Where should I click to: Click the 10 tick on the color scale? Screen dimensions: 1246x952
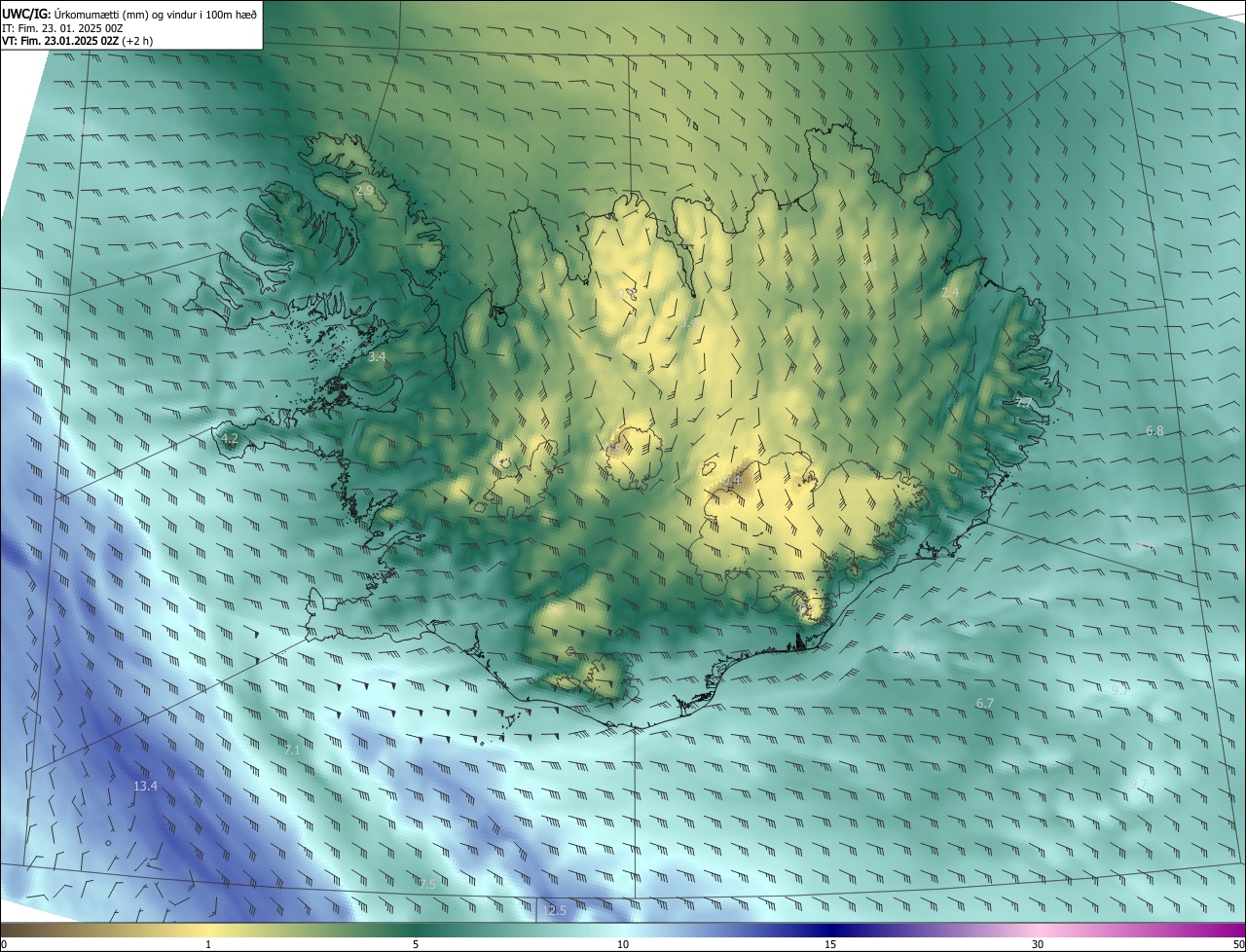point(623,945)
